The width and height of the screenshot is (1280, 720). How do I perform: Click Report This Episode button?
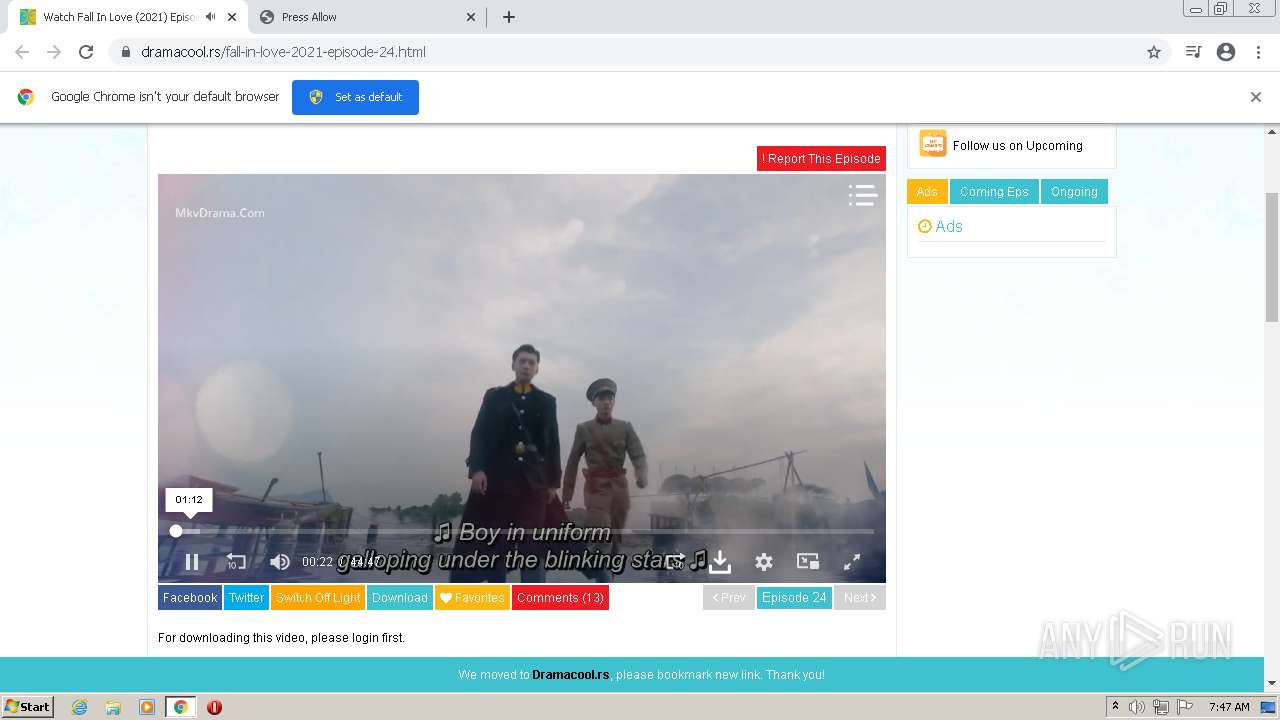coord(821,158)
